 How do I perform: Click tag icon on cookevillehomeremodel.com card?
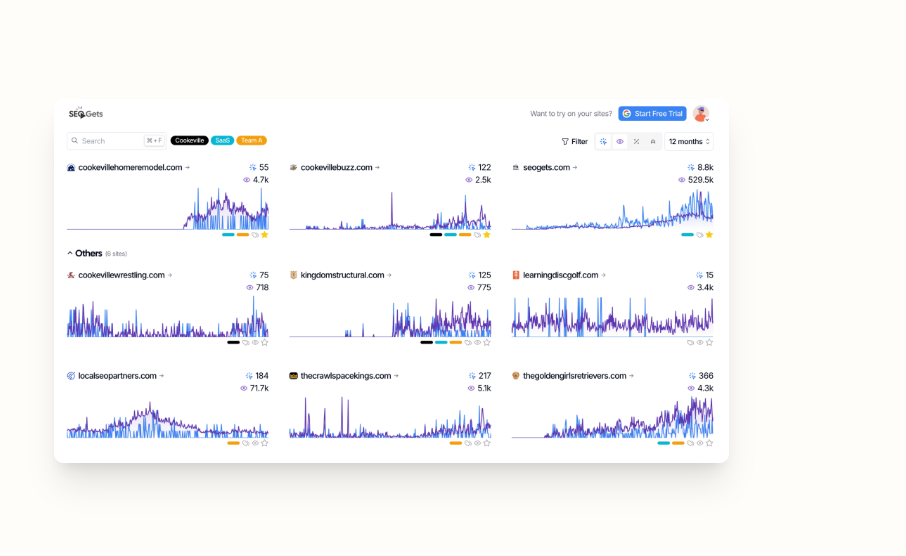click(x=255, y=235)
